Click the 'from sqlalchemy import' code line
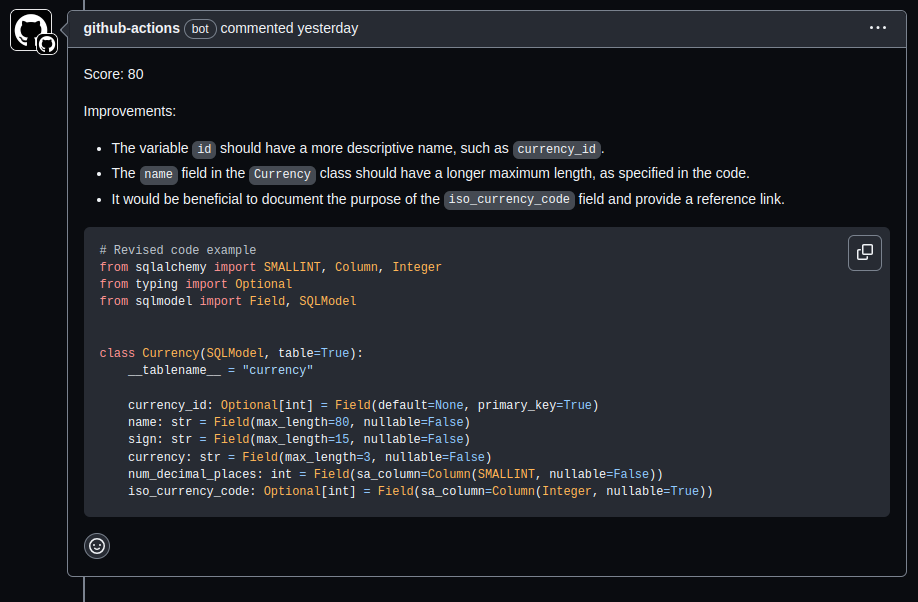 click(x=270, y=267)
